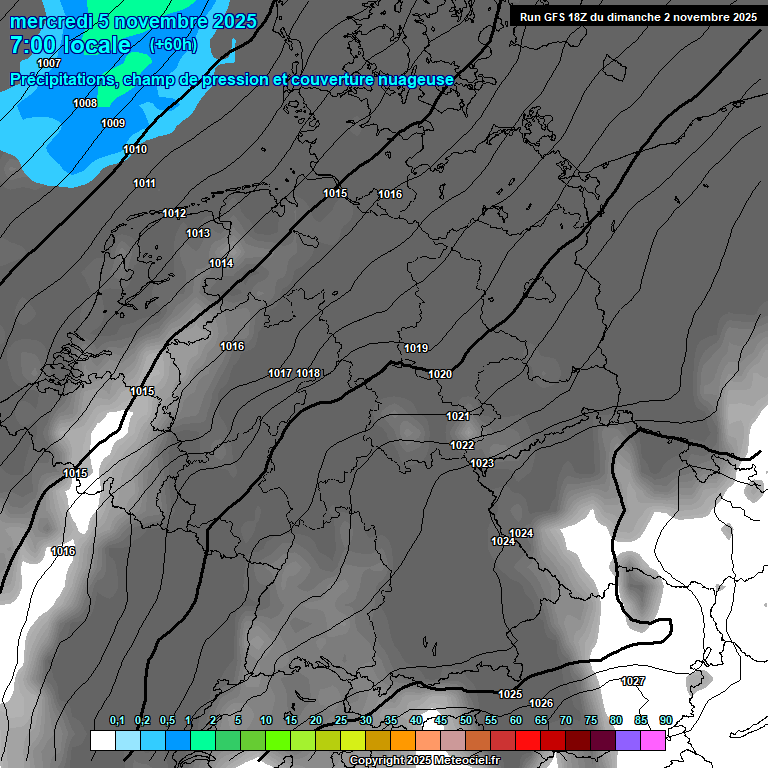Click the Run GFS 18Z header banner

pos(638,17)
